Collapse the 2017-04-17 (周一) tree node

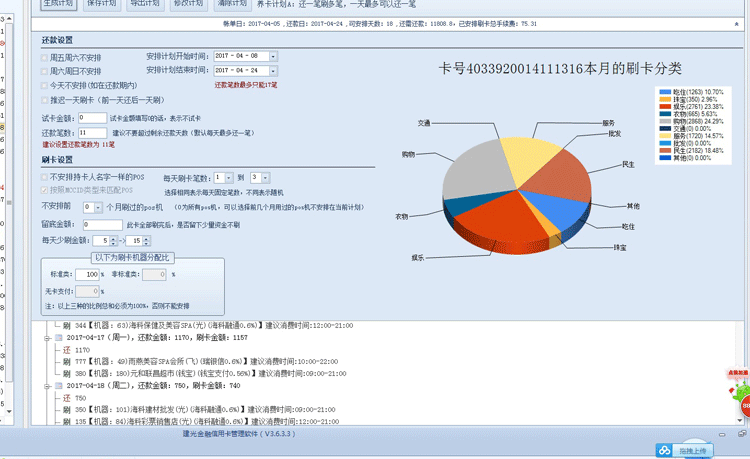47,338
